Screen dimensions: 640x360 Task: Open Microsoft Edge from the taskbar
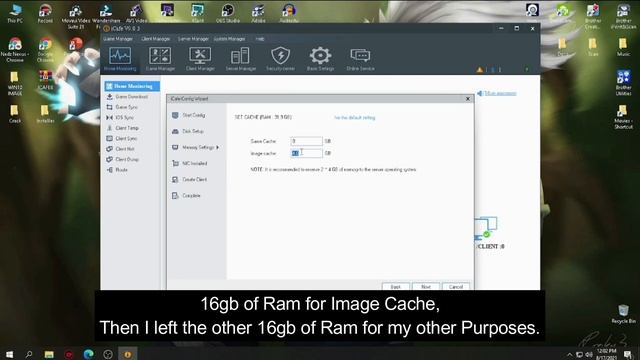(88, 354)
